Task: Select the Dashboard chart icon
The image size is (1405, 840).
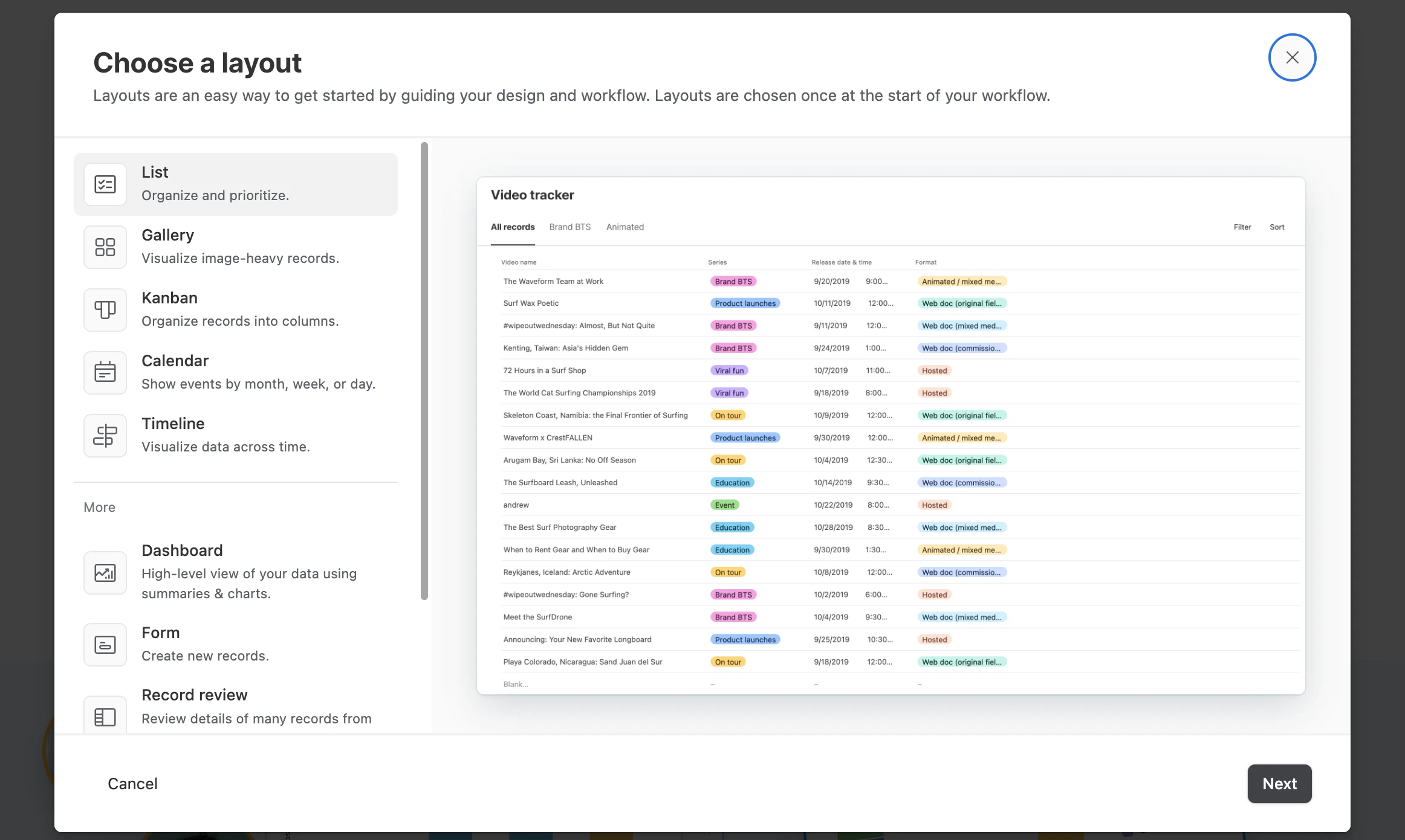Action: point(105,572)
